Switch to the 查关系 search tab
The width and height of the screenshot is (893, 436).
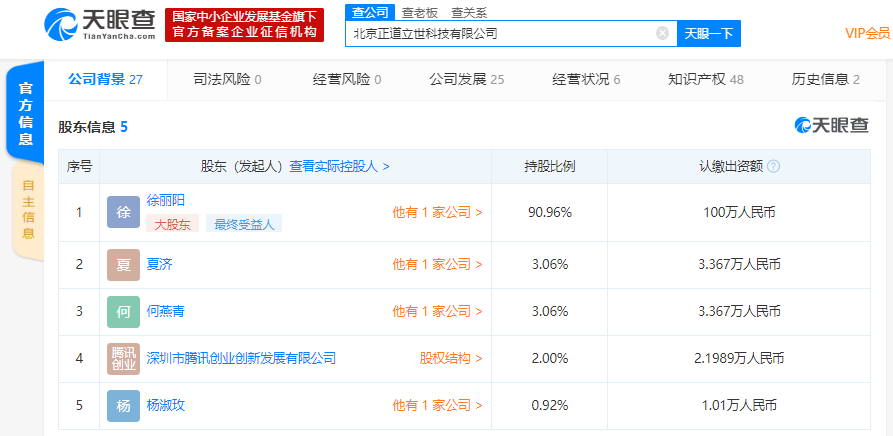(468, 12)
